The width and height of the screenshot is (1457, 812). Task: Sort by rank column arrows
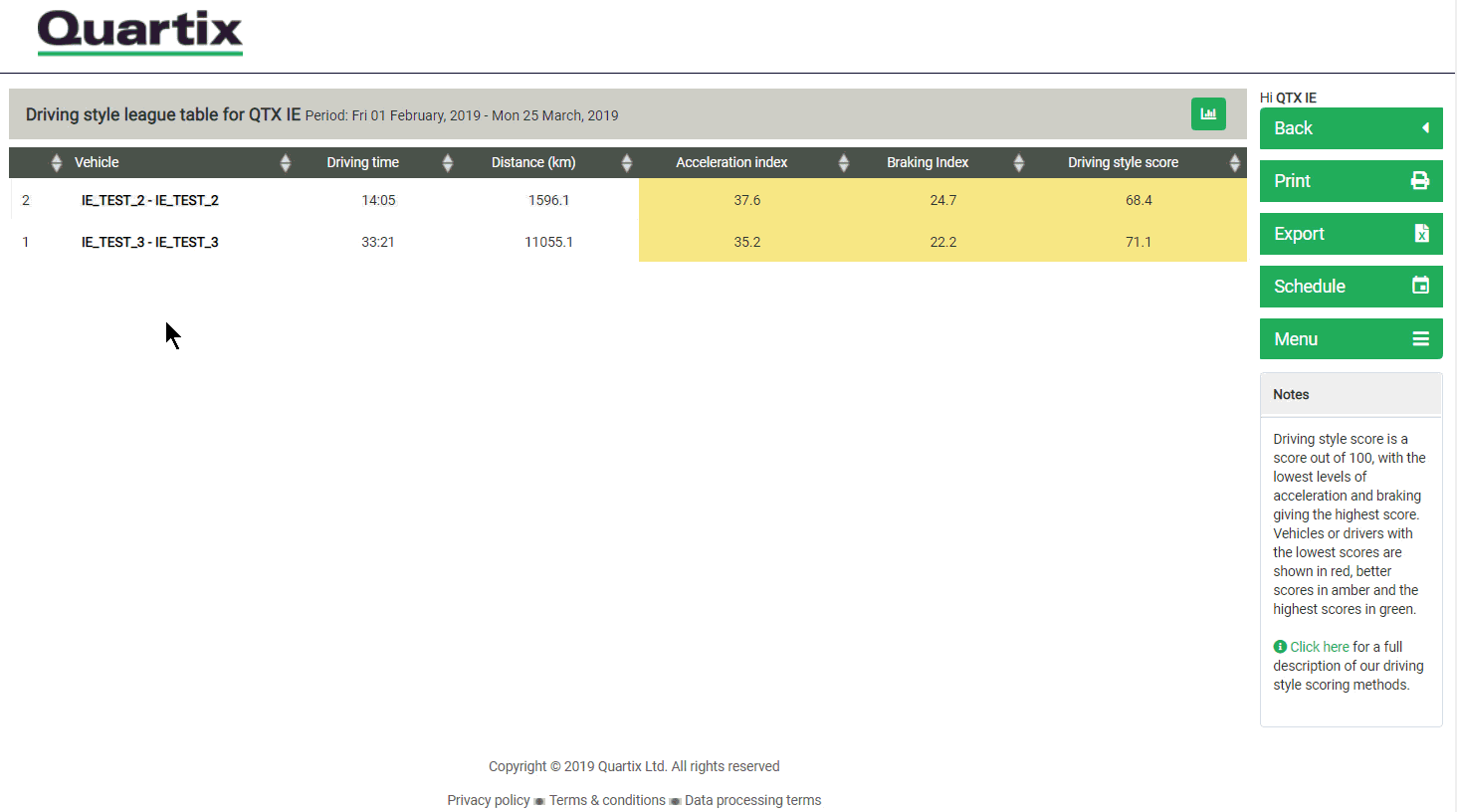tap(56, 163)
